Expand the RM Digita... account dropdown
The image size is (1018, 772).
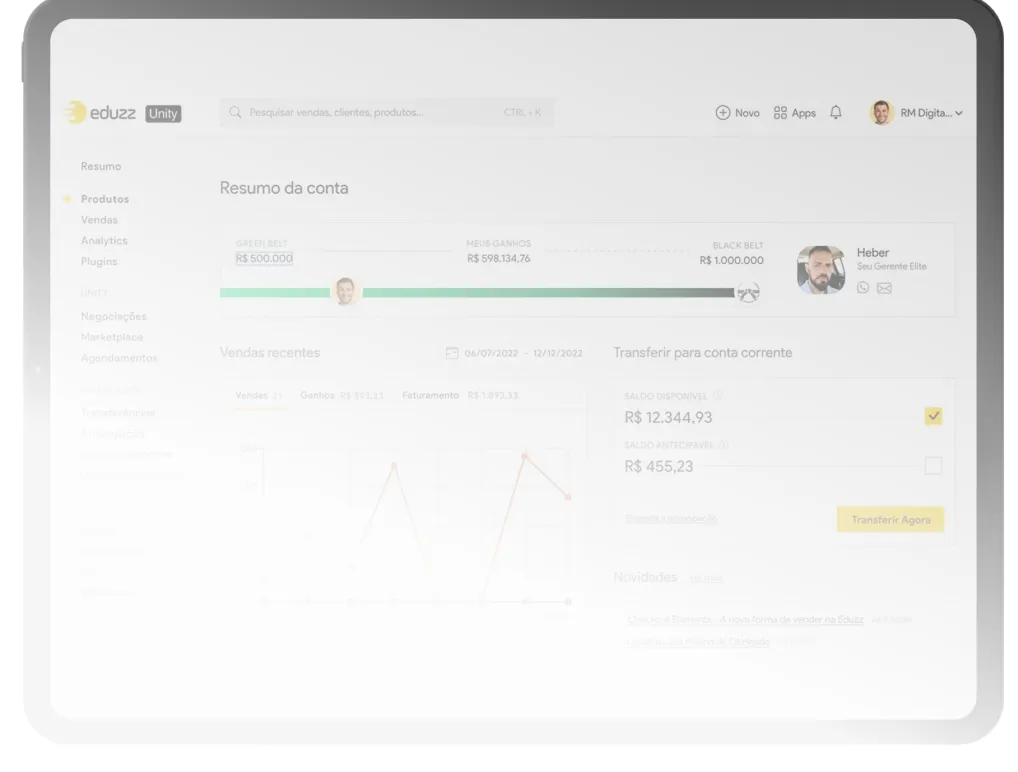pyautogui.click(x=931, y=113)
